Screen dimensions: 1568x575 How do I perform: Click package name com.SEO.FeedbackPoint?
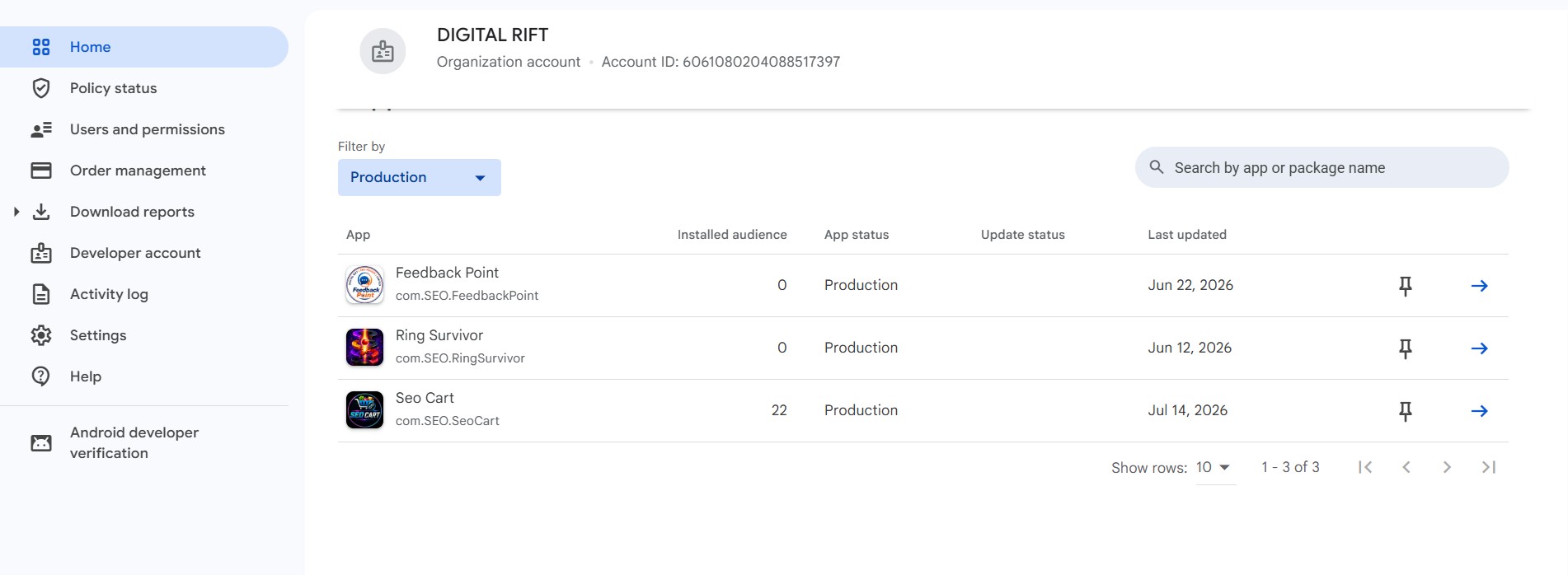point(467,296)
